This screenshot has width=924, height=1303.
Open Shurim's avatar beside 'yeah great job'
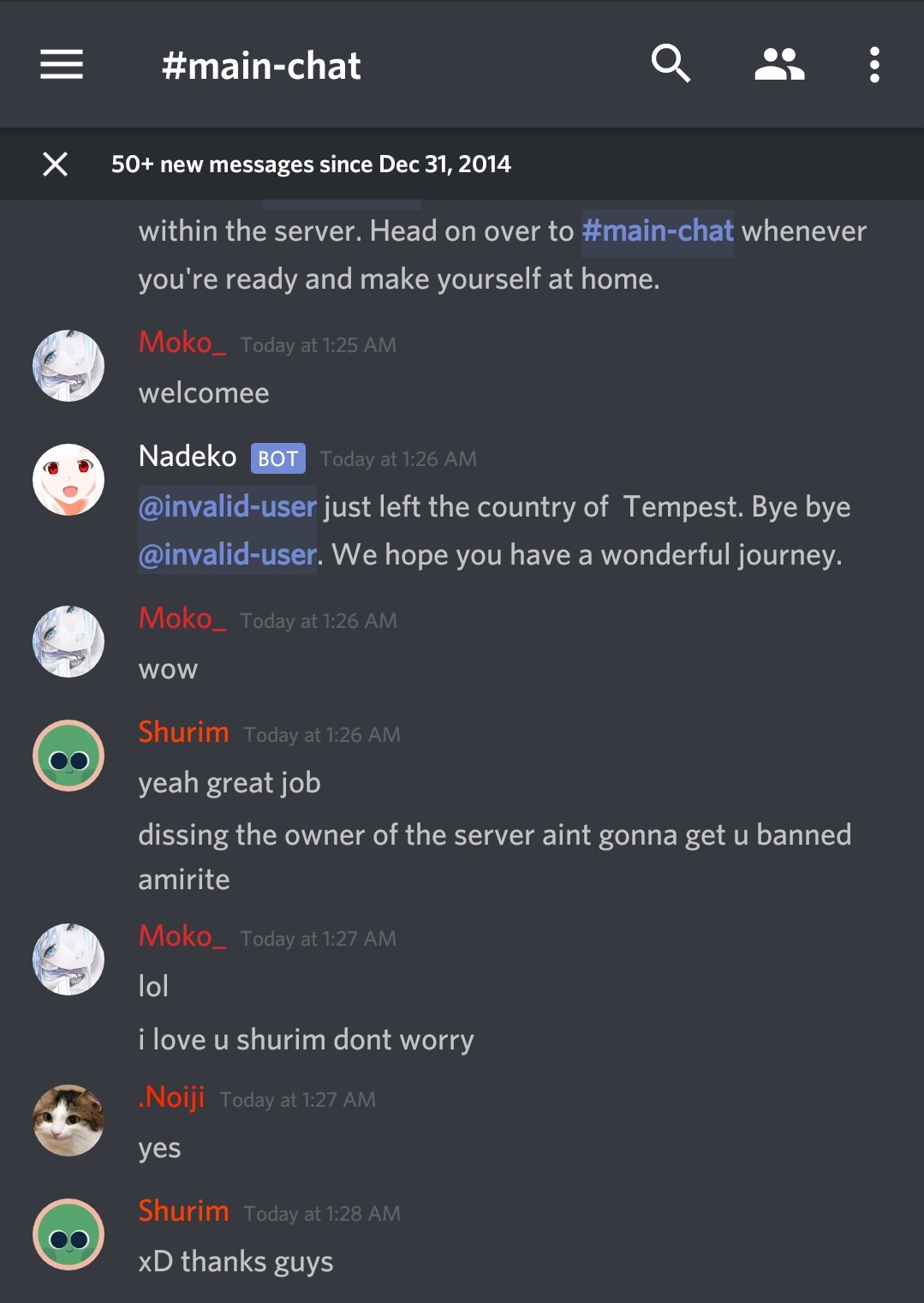[69, 756]
